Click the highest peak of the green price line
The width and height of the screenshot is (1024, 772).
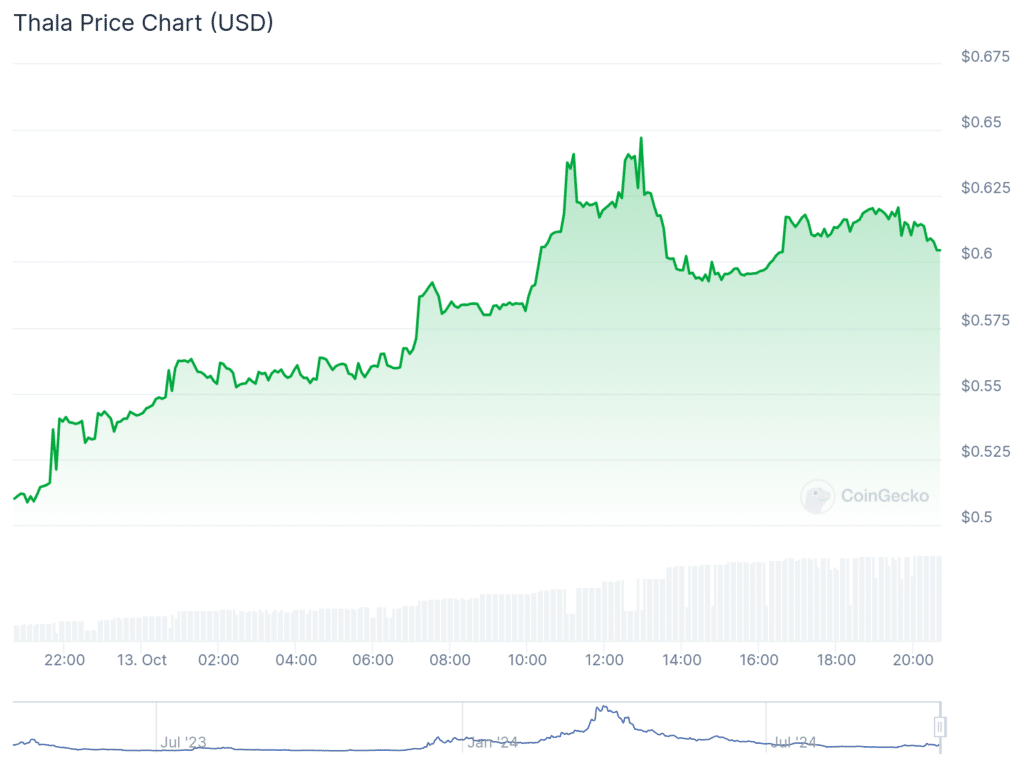pyautogui.click(x=641, y=138)
